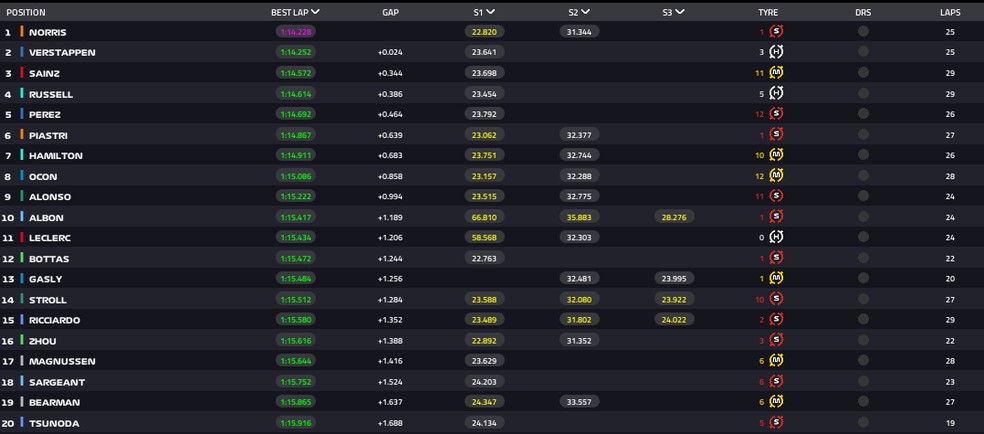Click Ricciardo's soft tyre icon
The width and height of the screenshot is (984, 434).
tap(776, 320)
